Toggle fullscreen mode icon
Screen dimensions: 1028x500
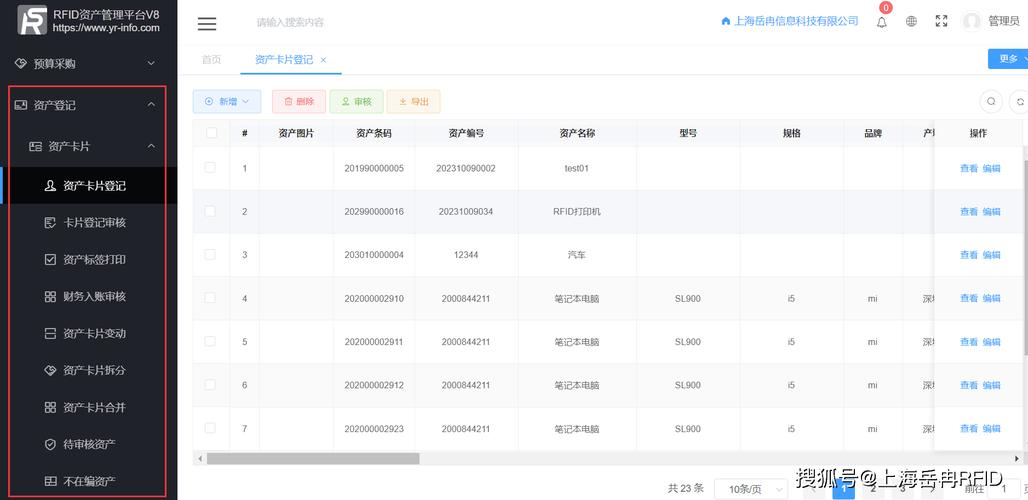(x=940, y=22)
